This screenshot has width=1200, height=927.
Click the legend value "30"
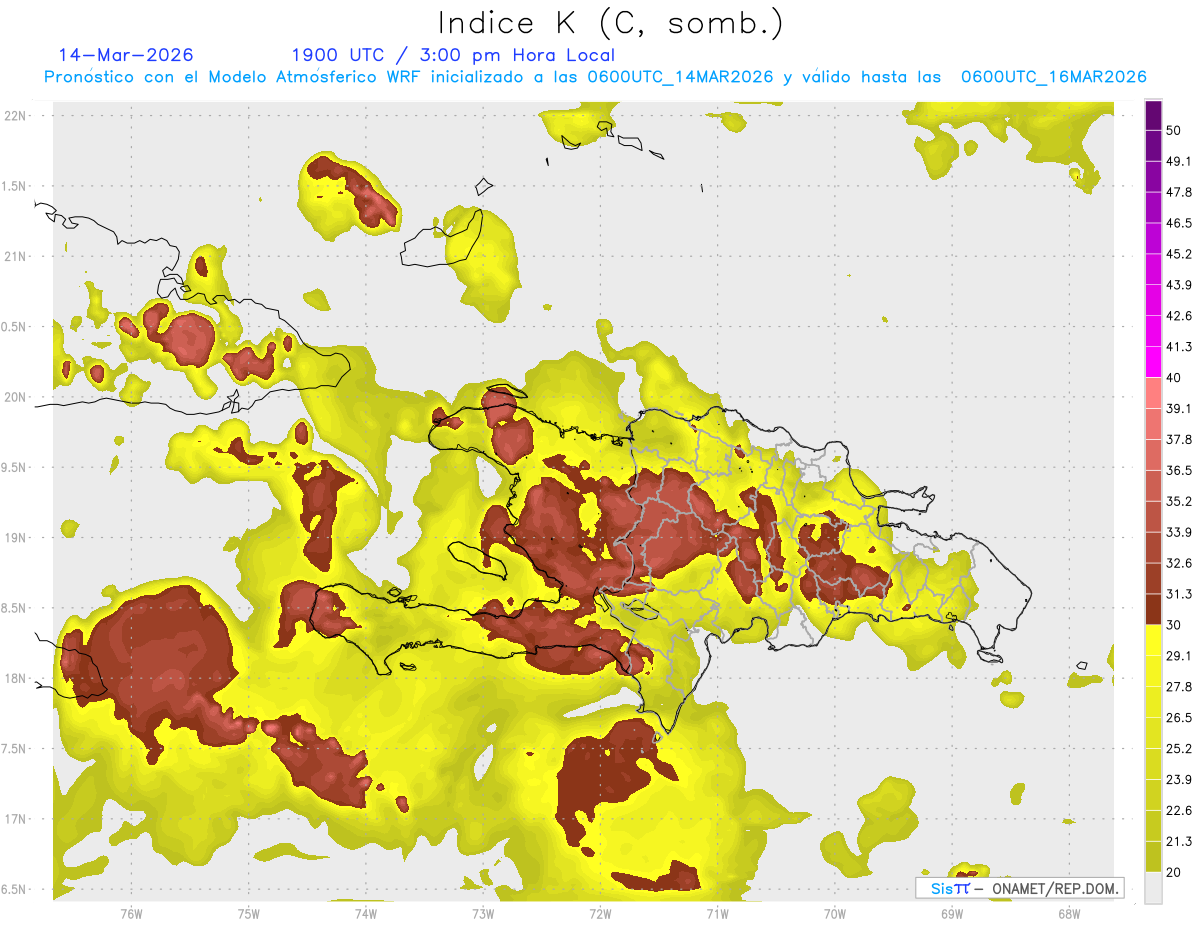pyautogui.click(x=1175, y=625)
